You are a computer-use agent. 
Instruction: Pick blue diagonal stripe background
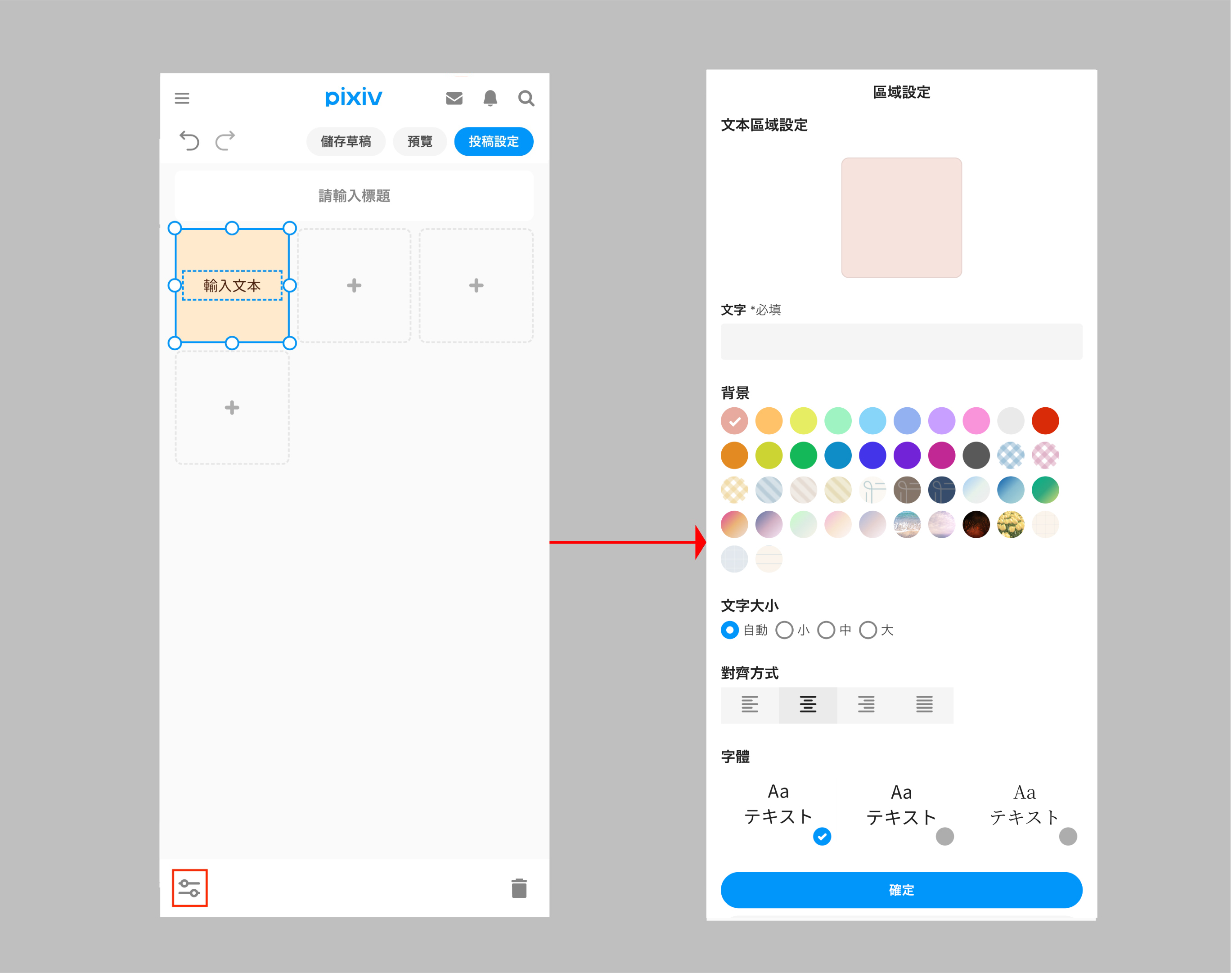(x=769, y=490)
